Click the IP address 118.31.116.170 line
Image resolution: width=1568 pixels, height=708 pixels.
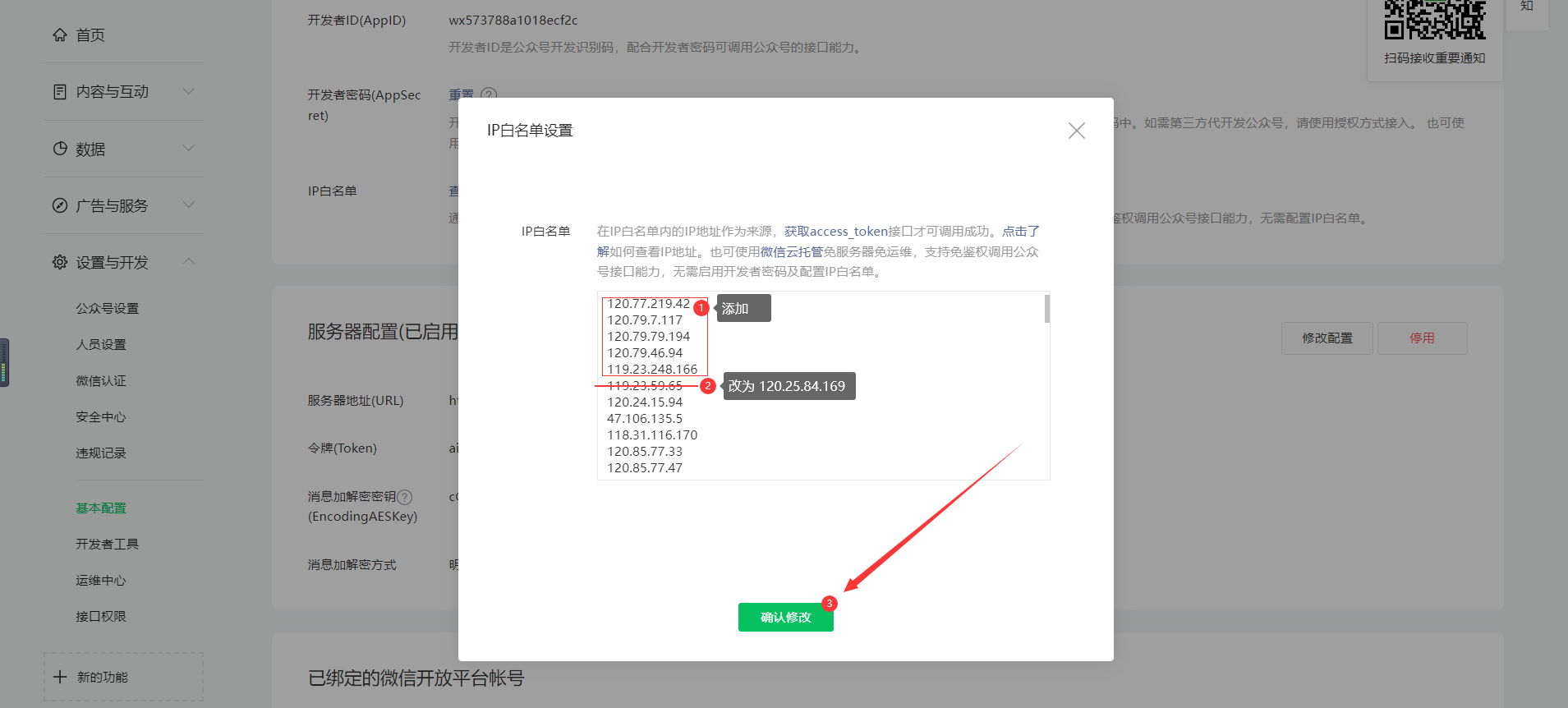[652, 435]
